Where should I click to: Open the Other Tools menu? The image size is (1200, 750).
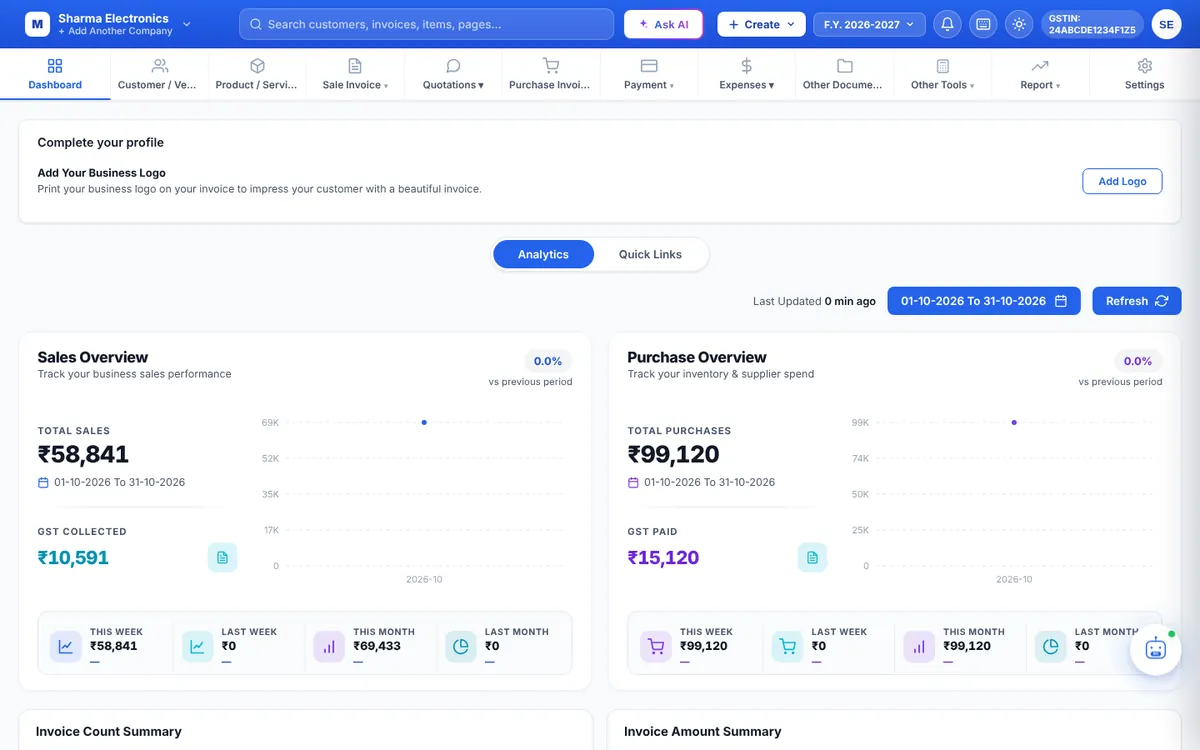(943, 74)
